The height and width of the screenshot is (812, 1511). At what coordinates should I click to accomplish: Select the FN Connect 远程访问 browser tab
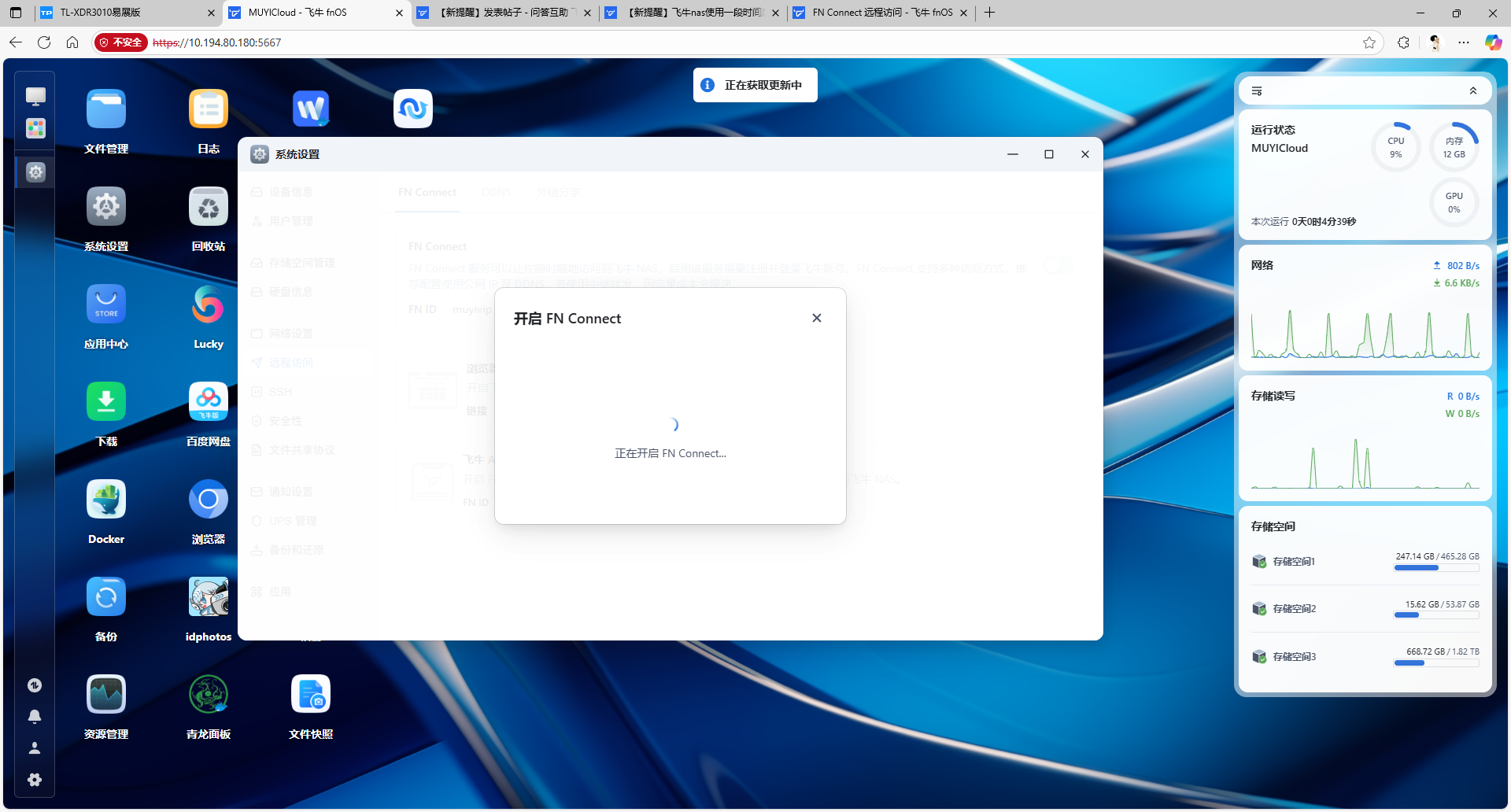[x=881, y=13]
